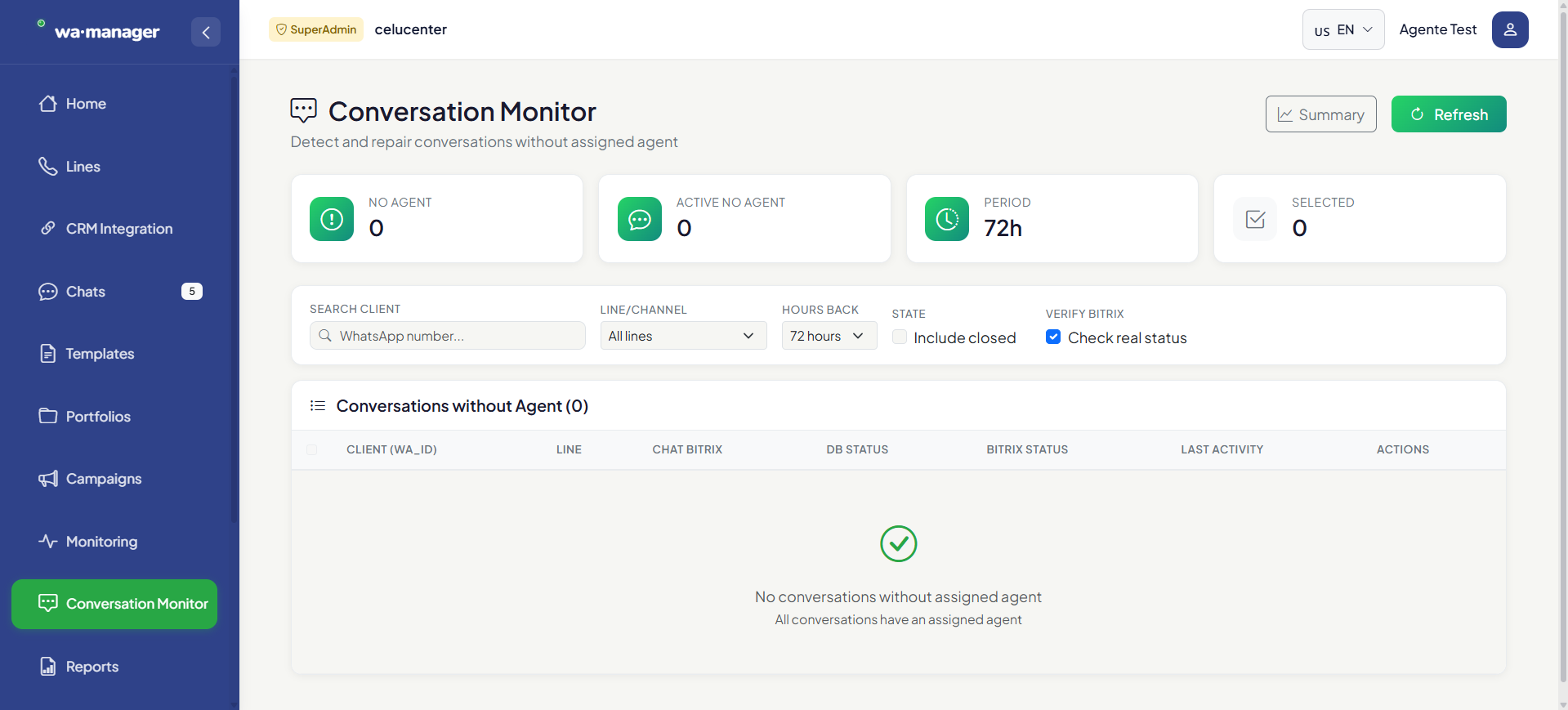Click the LINE column header

569,449
